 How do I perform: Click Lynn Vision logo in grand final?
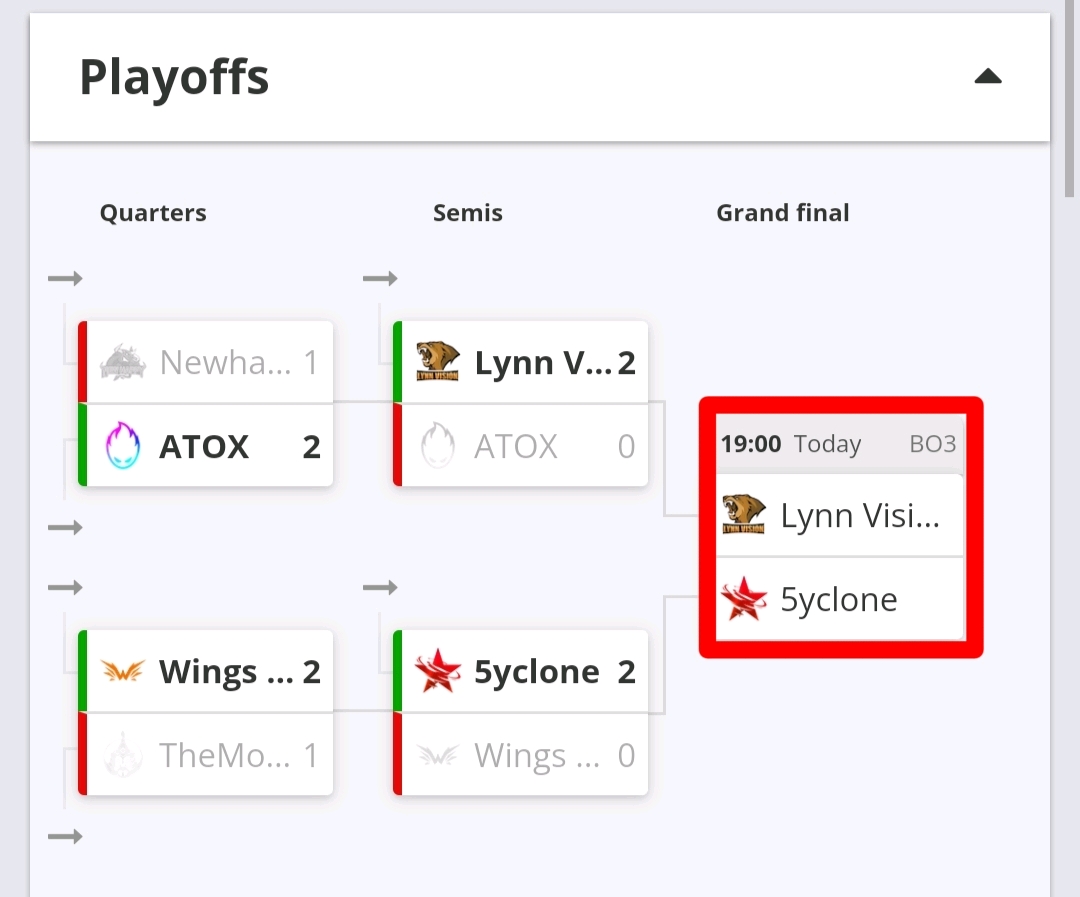point(744,515)
